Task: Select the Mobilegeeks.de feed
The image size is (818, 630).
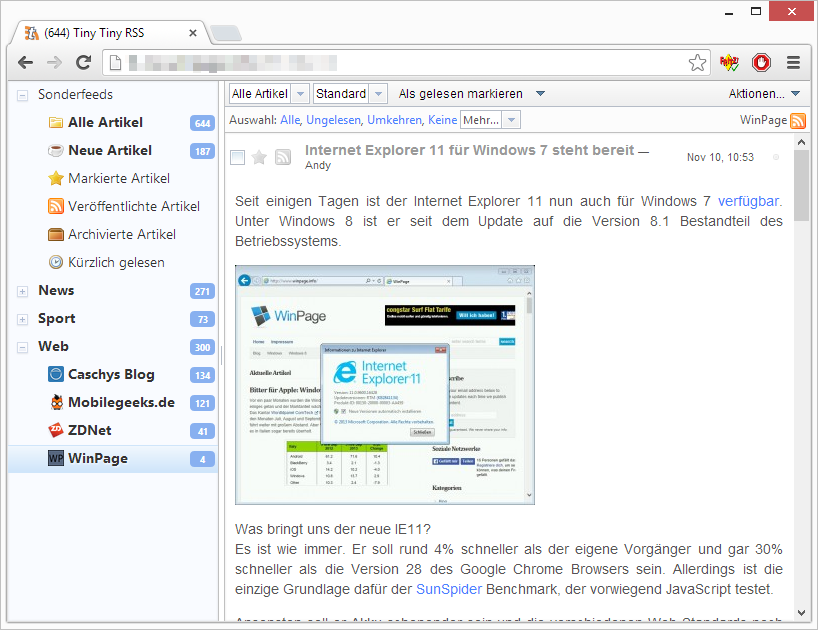Action: pyautogui.click(x=122, y=403)
